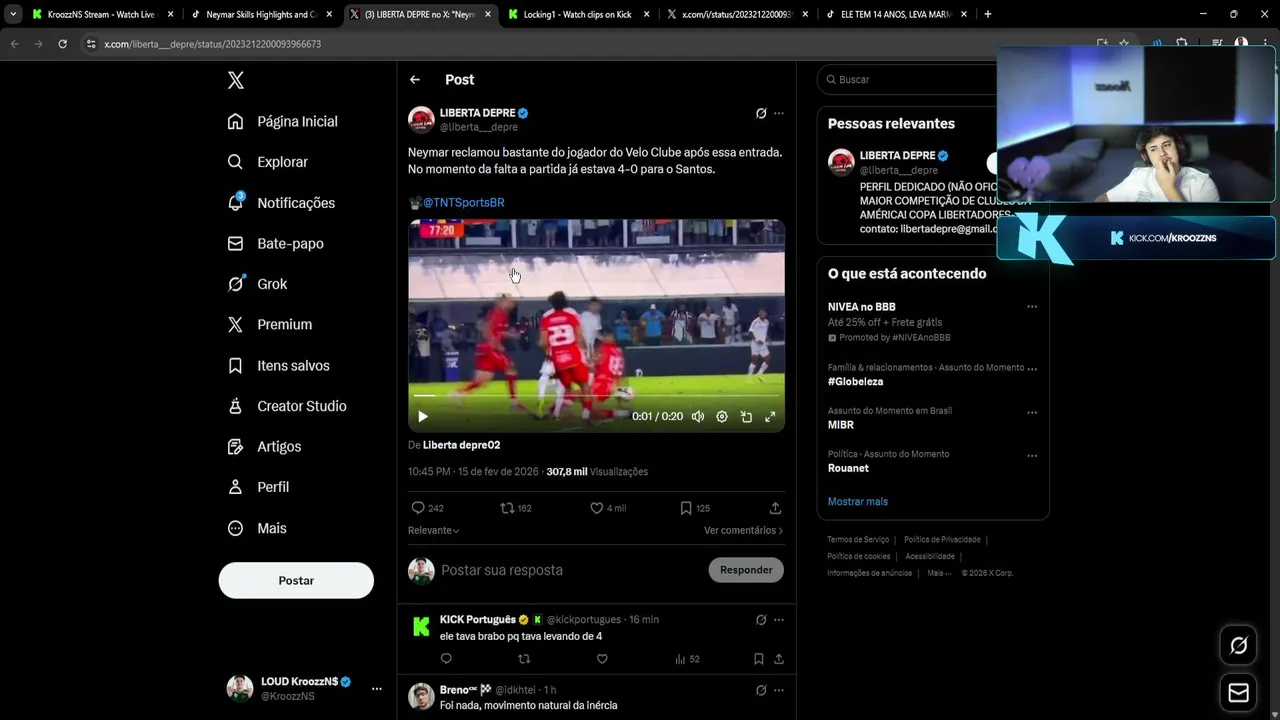
Task: Open Itens salvos bookmarks
Action: (x=278, y=366)
